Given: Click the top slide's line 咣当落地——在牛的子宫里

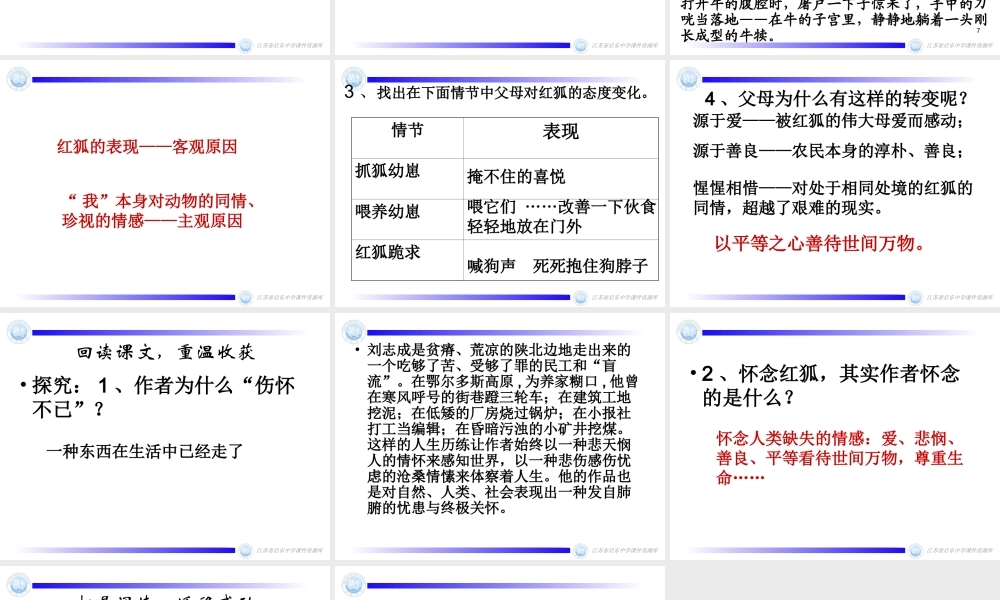Looking at the screenshot, I should (834, 20).
